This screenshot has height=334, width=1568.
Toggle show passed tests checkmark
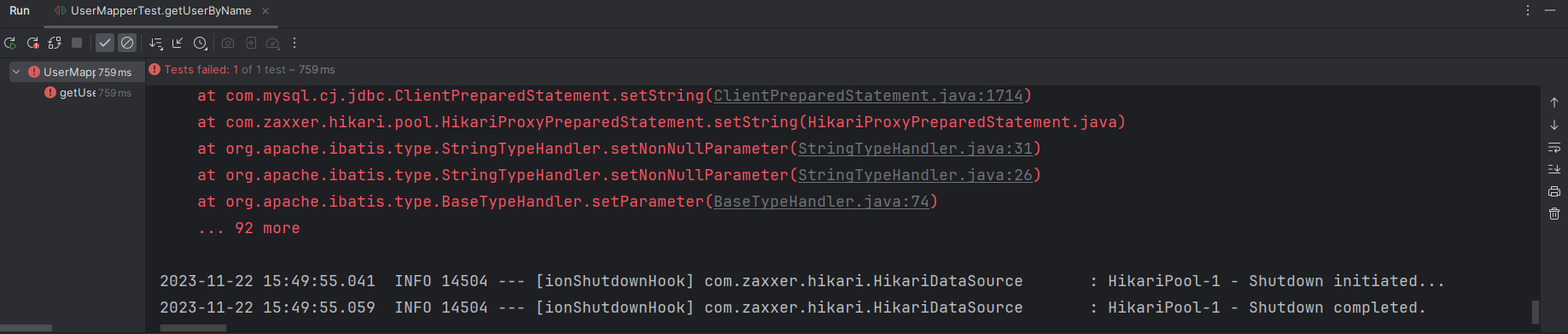coord(105,43)
